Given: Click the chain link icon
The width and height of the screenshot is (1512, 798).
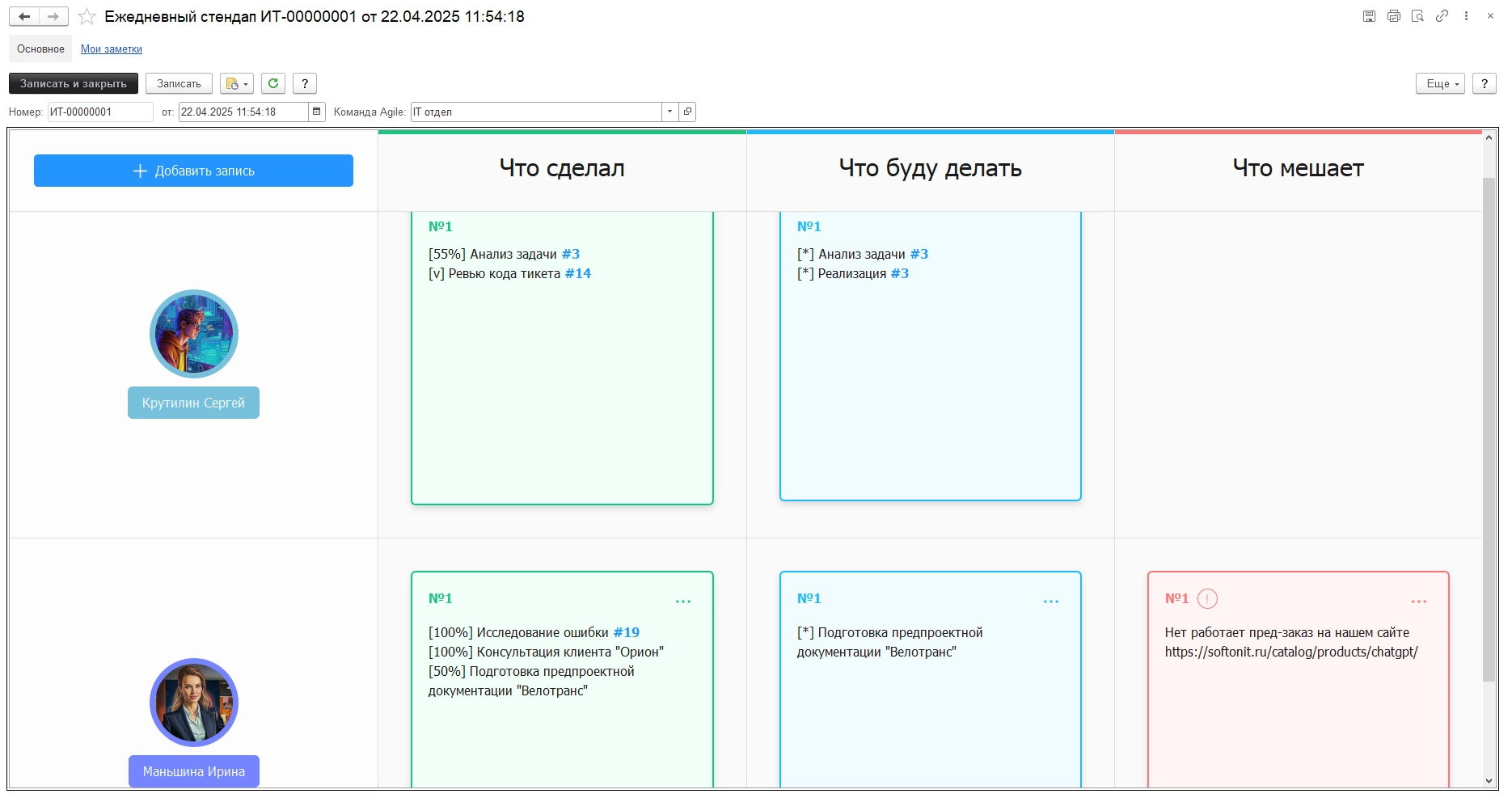Looking at the screenshot, I should (1442, 16).
